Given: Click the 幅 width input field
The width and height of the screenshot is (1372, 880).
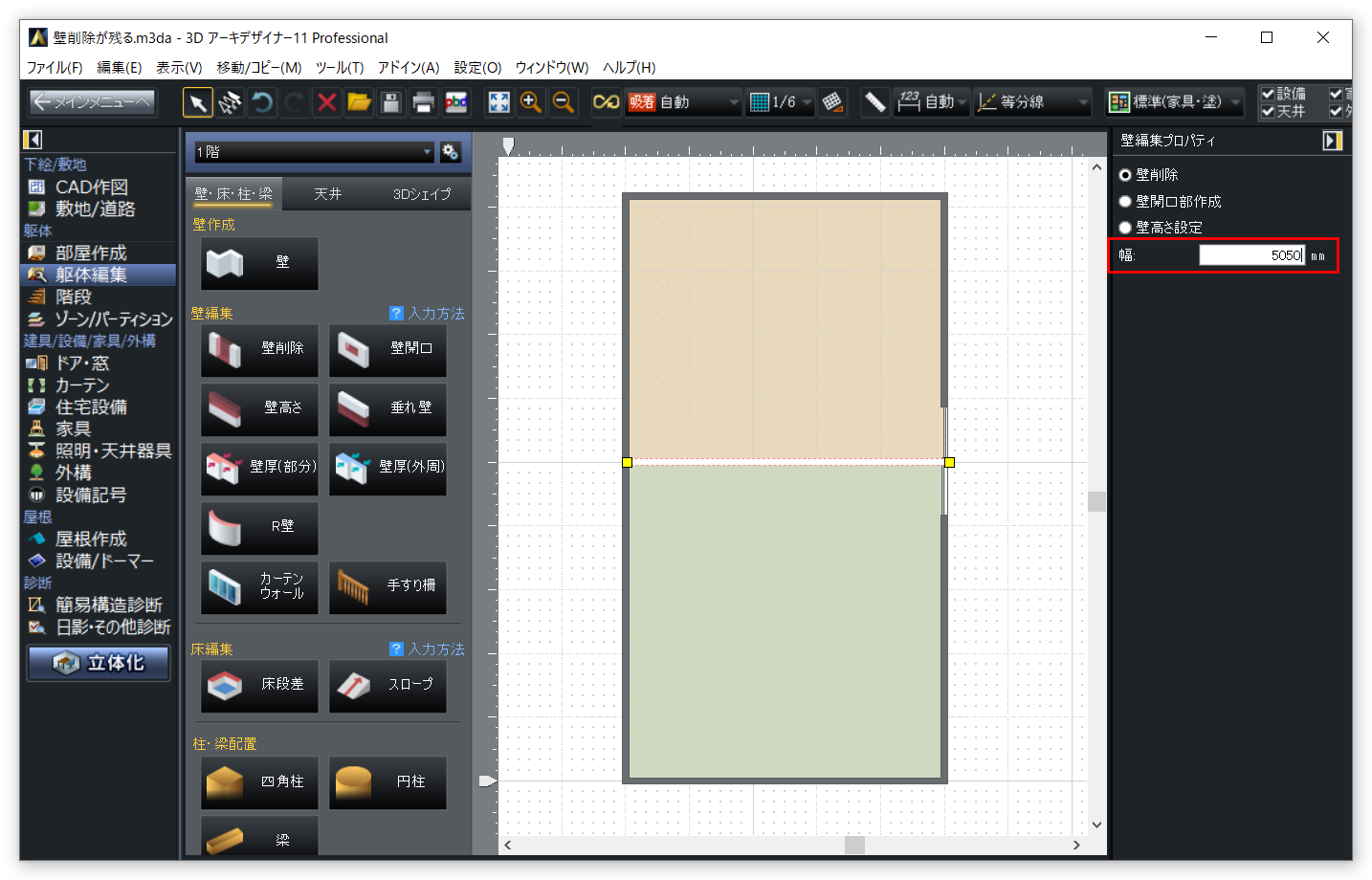Looking at the screenshot, I should coord(1250,255).
